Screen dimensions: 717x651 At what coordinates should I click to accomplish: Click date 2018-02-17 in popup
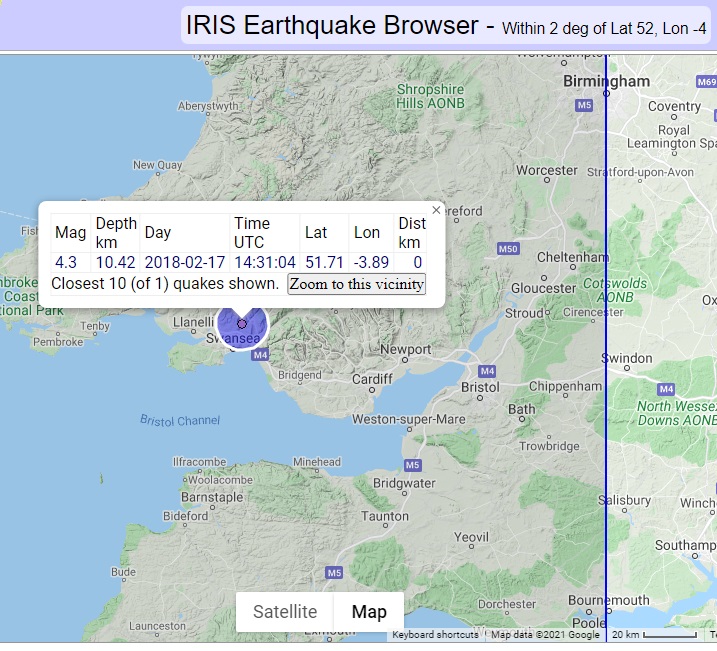pos(185,262)
